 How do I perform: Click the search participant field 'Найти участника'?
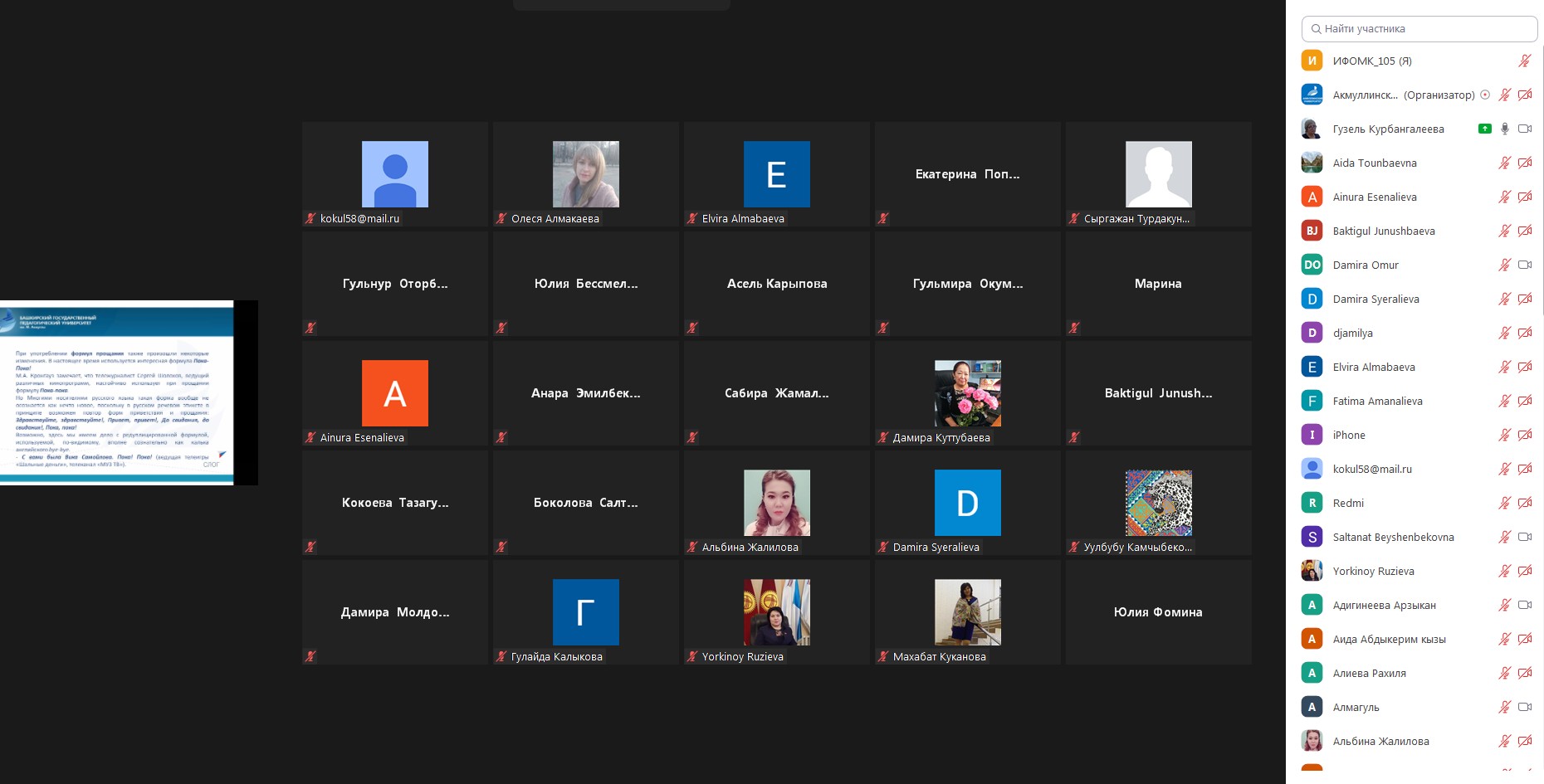[x=1419, y=28]
